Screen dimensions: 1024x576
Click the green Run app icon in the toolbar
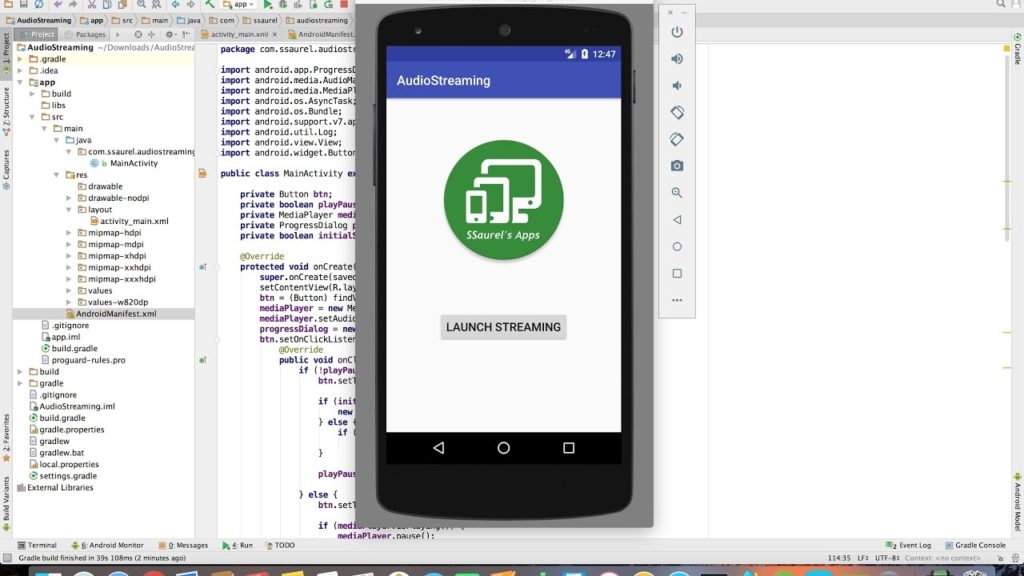click(268, 5)
